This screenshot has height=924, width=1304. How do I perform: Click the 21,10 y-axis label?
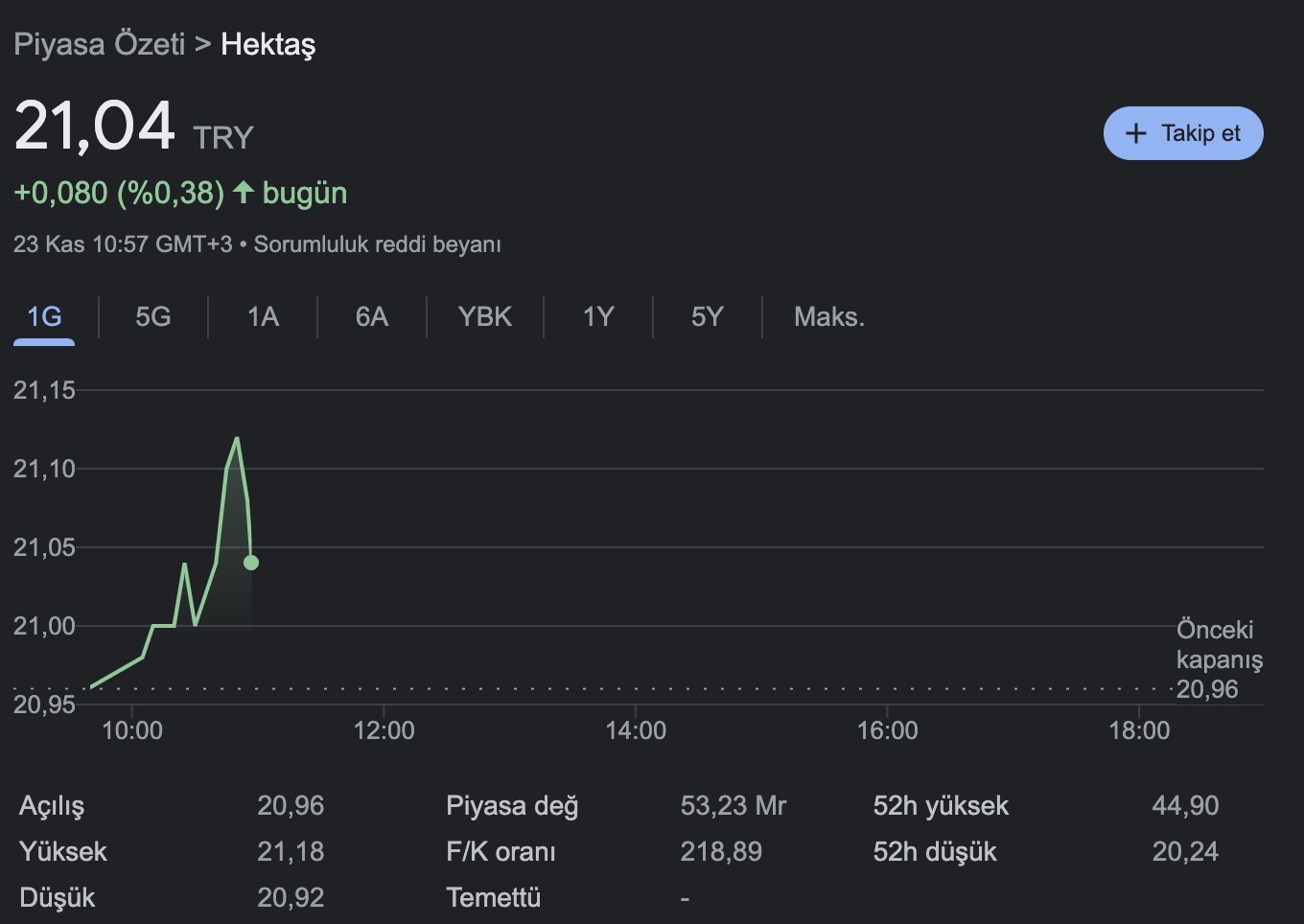[x=44, y=469]
